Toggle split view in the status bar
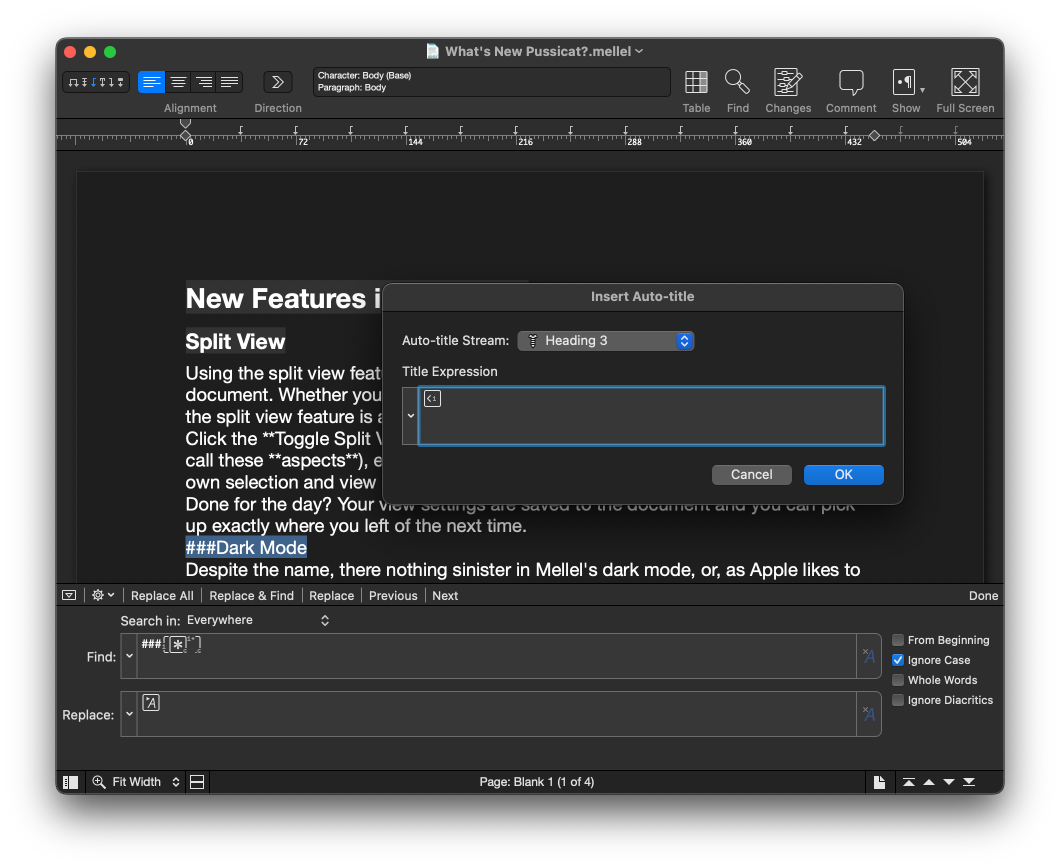This screenshot has height=868, width=1060. [x=197, y=782]
